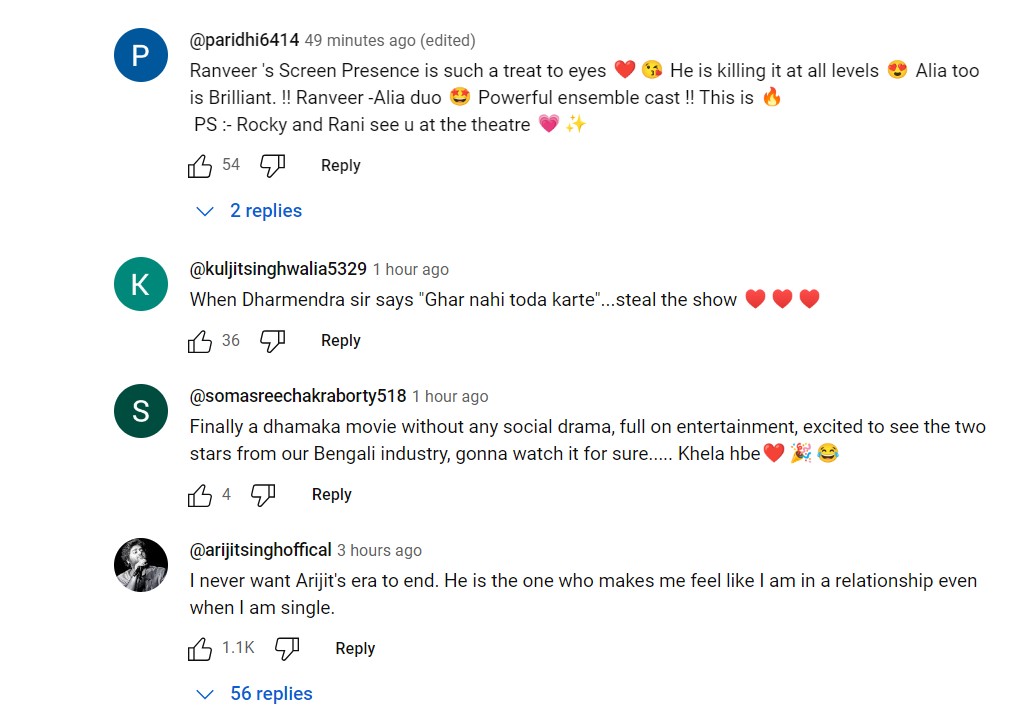Reply to @kuljitsinghwalia5329's comment

[x=340, y=341]
